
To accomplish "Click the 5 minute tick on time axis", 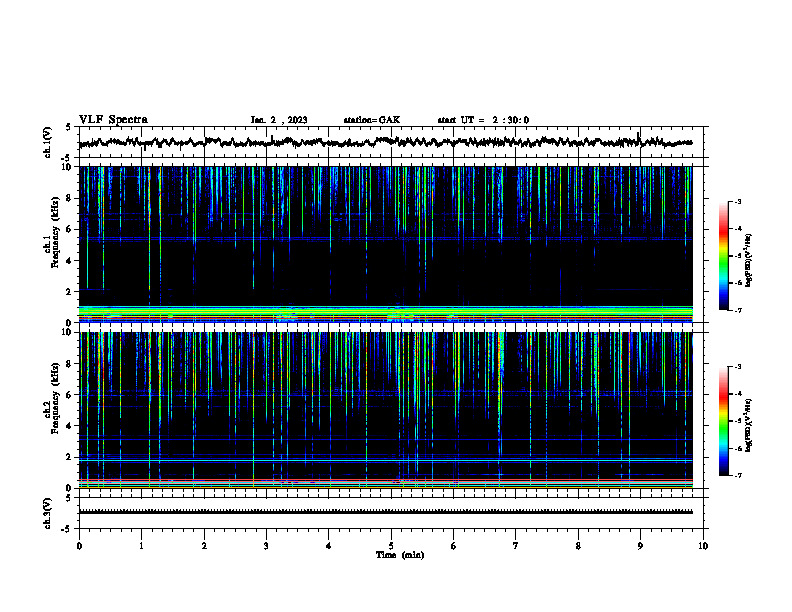I will click(391, 546).
